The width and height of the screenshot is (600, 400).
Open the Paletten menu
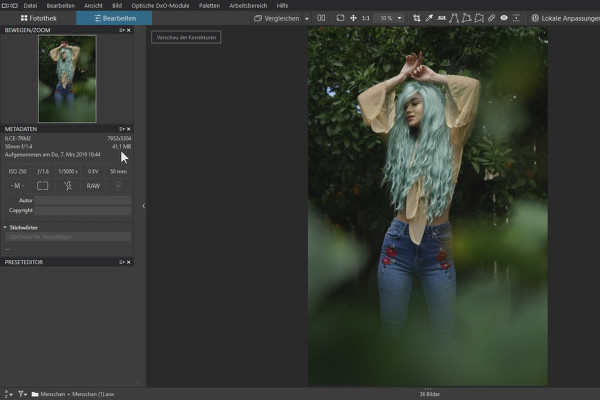click(209, 6)
